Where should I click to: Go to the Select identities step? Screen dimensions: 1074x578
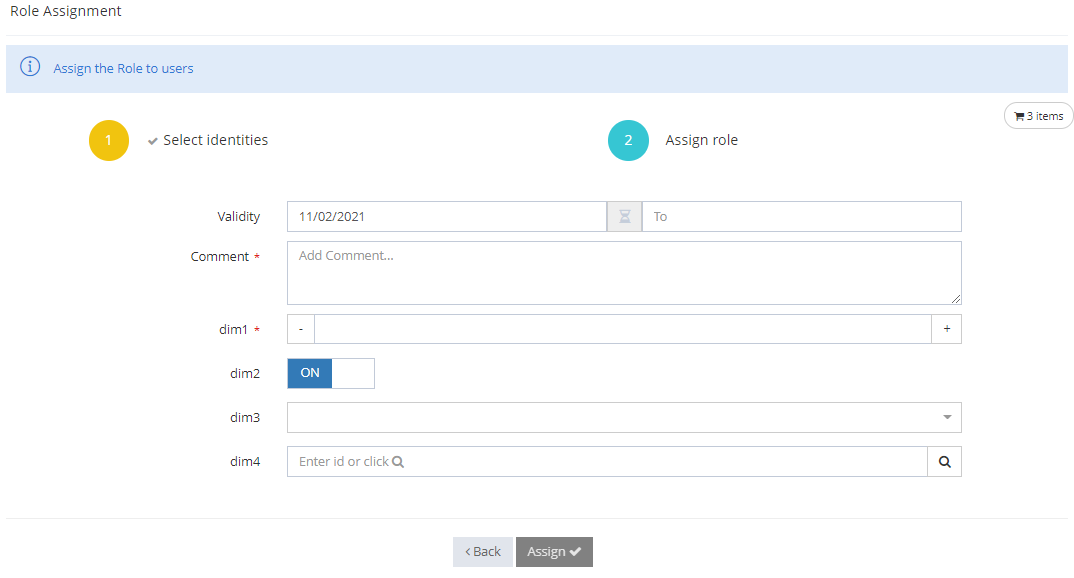(x=215, y=141)
